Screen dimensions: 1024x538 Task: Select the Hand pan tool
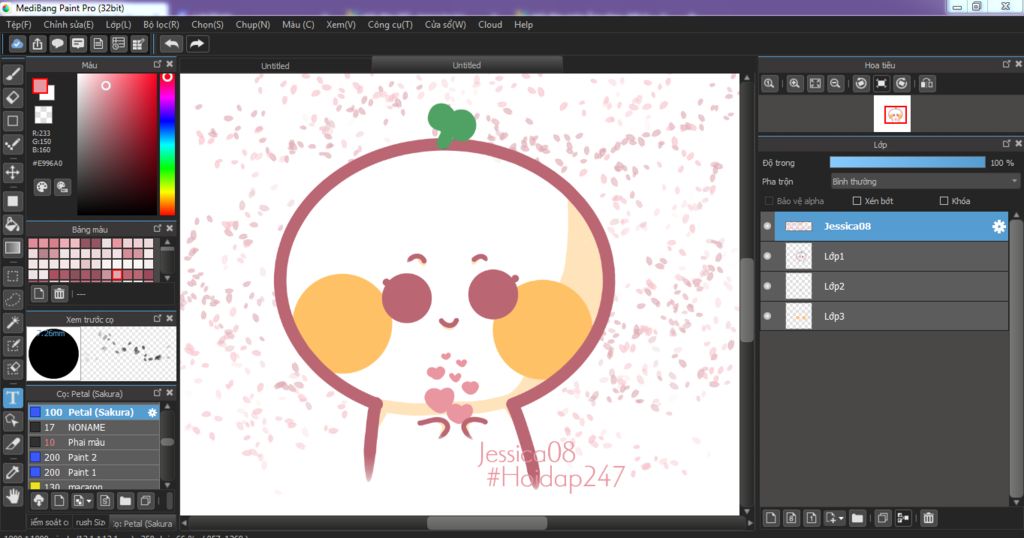12,496
